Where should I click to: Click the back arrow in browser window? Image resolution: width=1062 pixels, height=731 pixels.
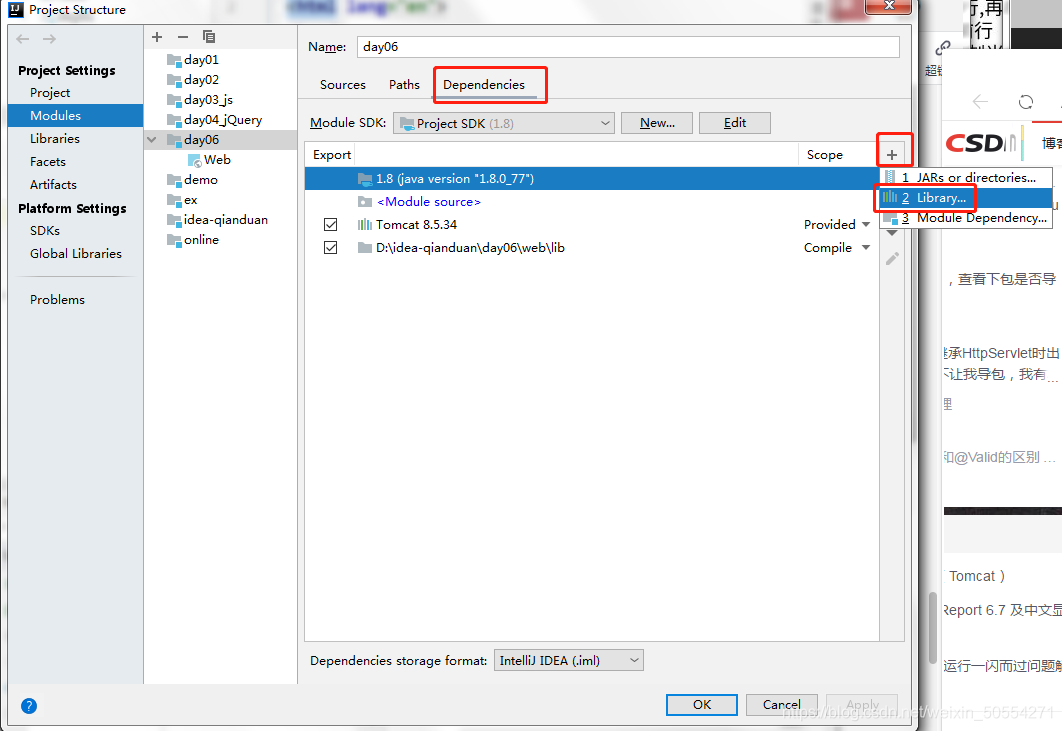tap(980, 102)
